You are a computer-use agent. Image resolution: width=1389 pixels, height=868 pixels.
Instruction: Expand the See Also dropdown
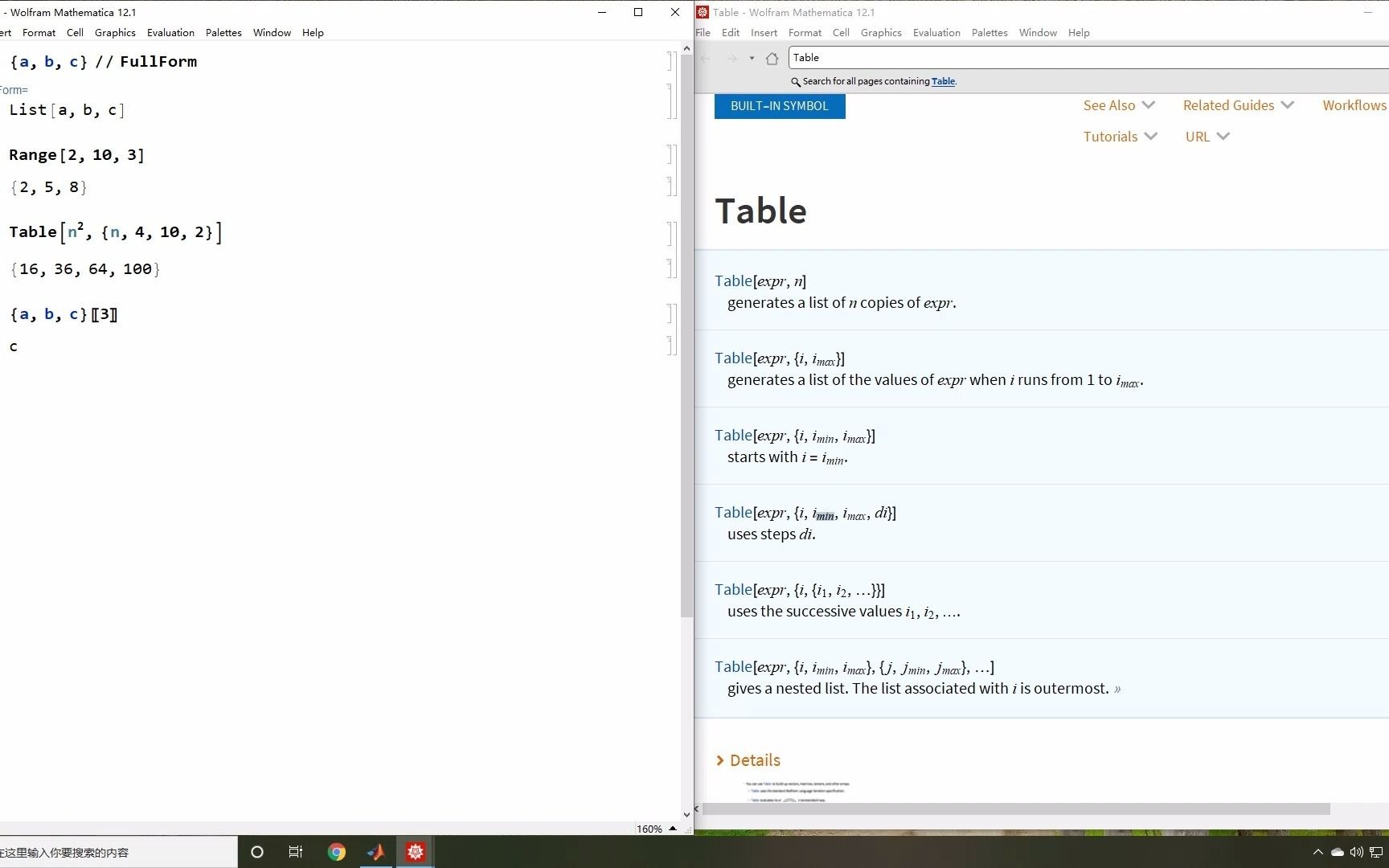coord(1119,105)
